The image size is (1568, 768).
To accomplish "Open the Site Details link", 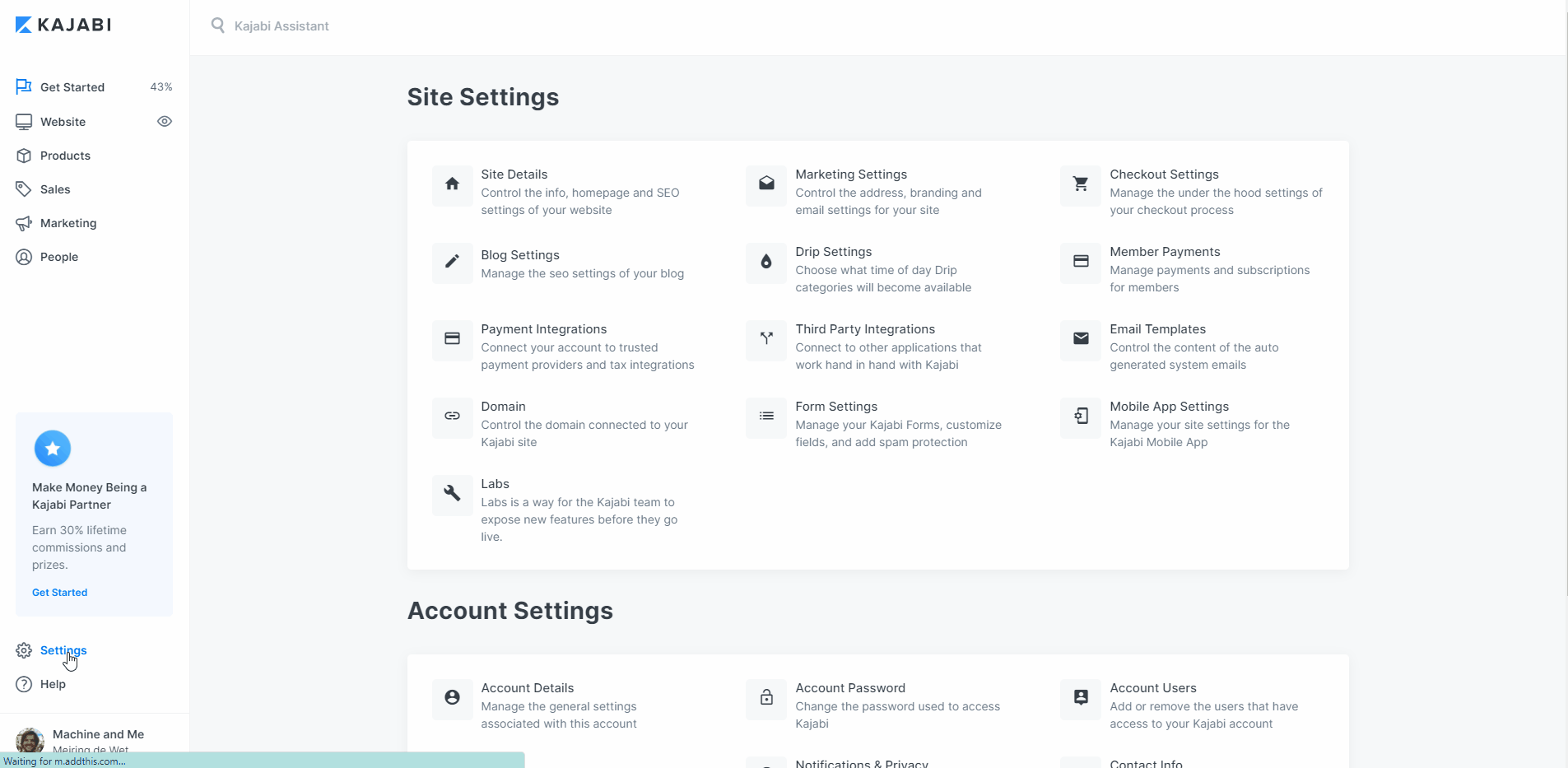I will coord(514,175).
